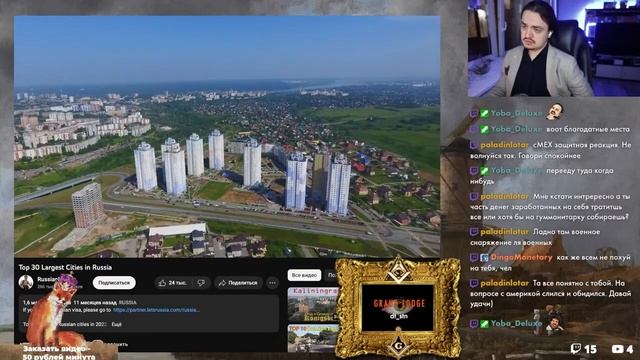Open the Kaliningrad recommended video thumbnail

pos(313,304)
